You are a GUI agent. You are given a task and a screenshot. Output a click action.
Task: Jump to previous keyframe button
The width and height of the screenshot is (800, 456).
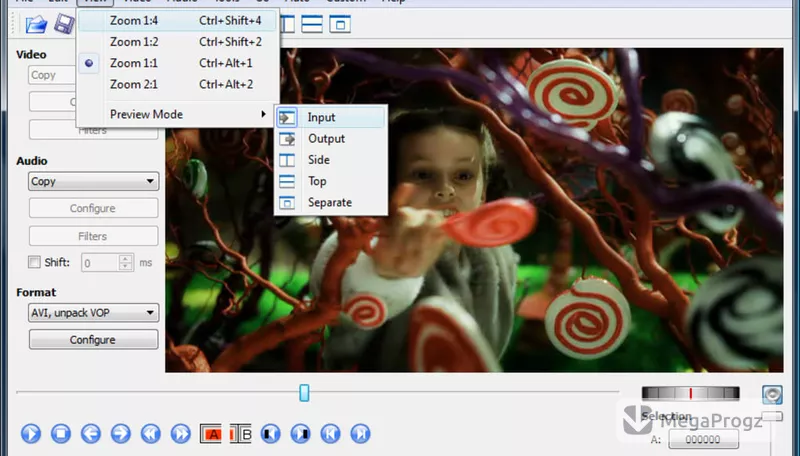coord(151,434)
